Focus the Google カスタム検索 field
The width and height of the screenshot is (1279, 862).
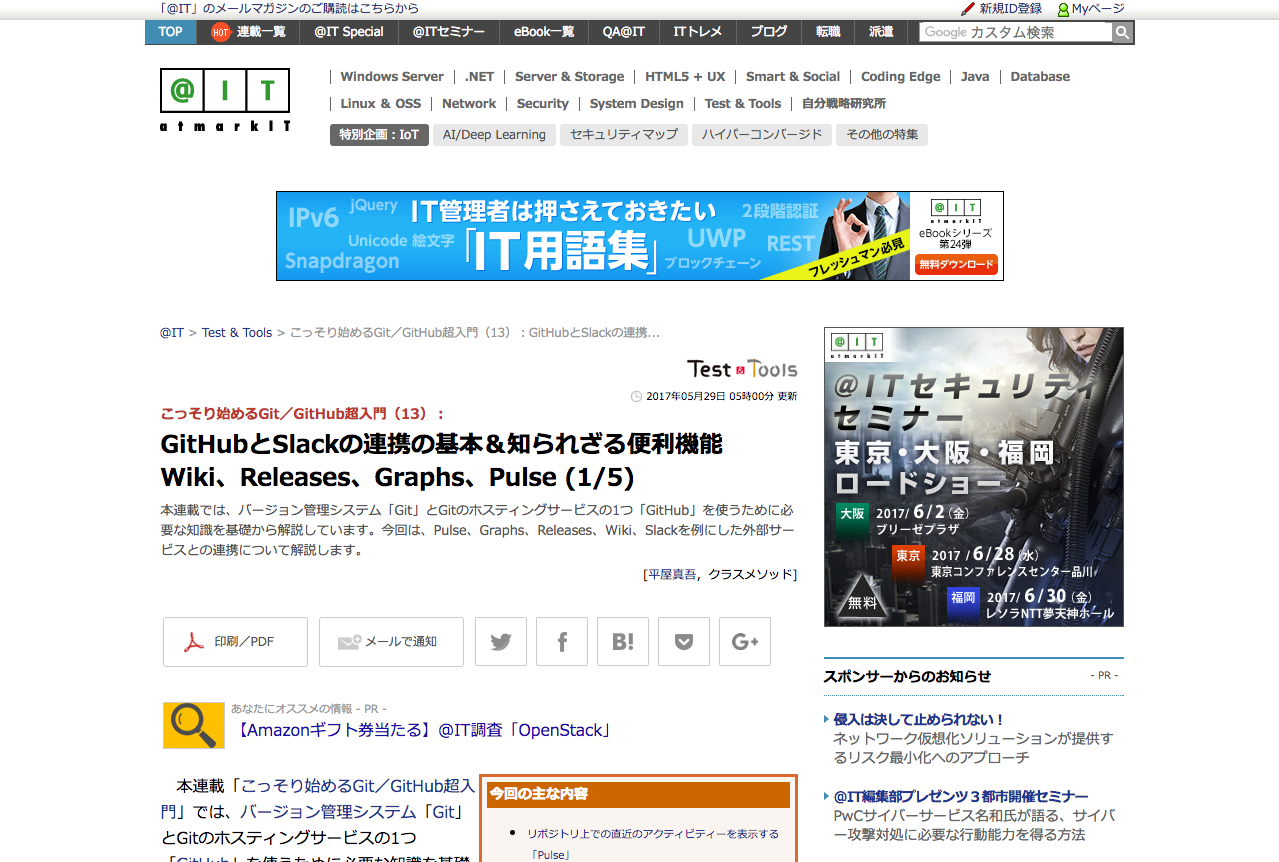(x=1016, y=32)
